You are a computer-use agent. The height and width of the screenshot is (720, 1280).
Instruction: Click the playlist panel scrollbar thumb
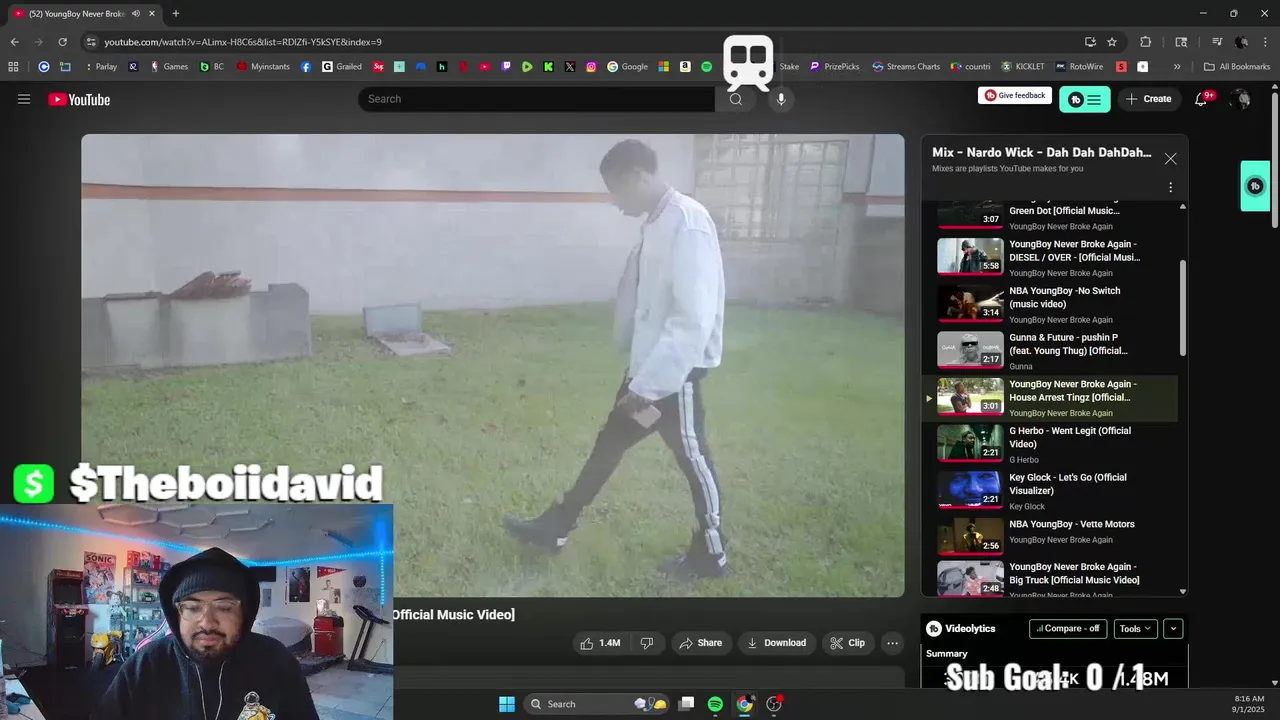(1183, 308)
